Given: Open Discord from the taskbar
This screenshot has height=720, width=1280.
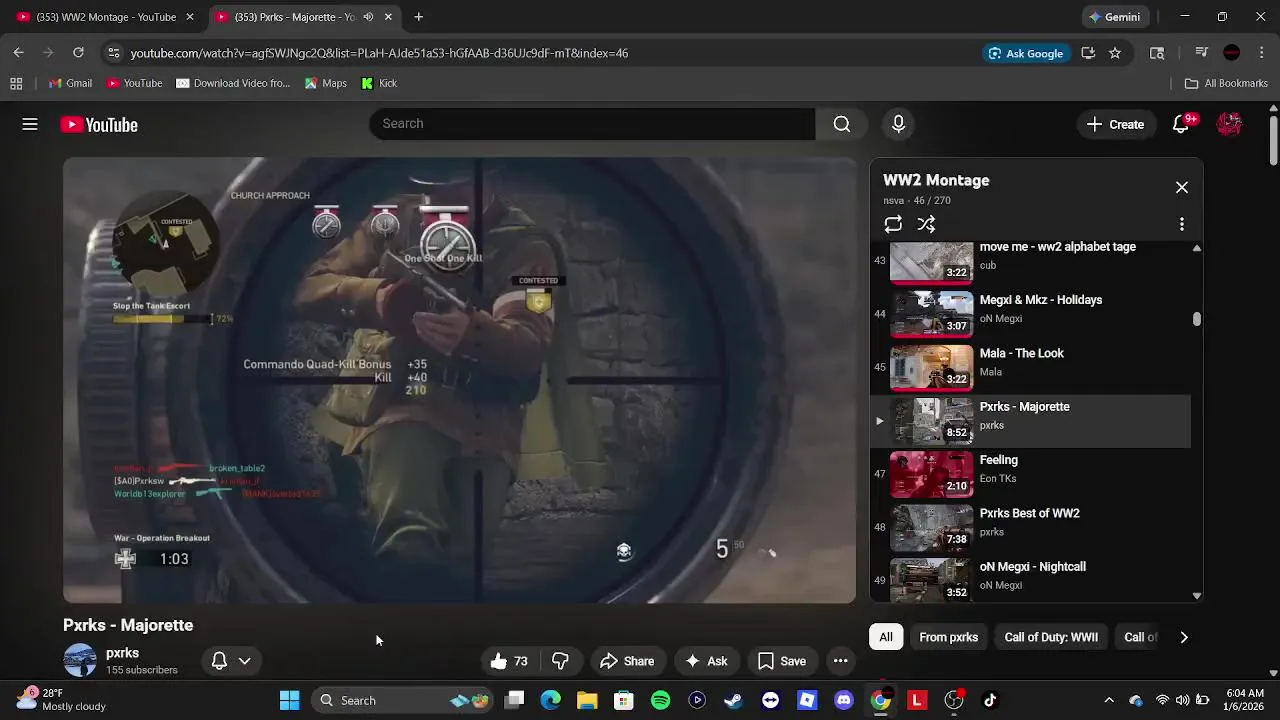Looking at the screenshot, I should (x=843, y=700).
